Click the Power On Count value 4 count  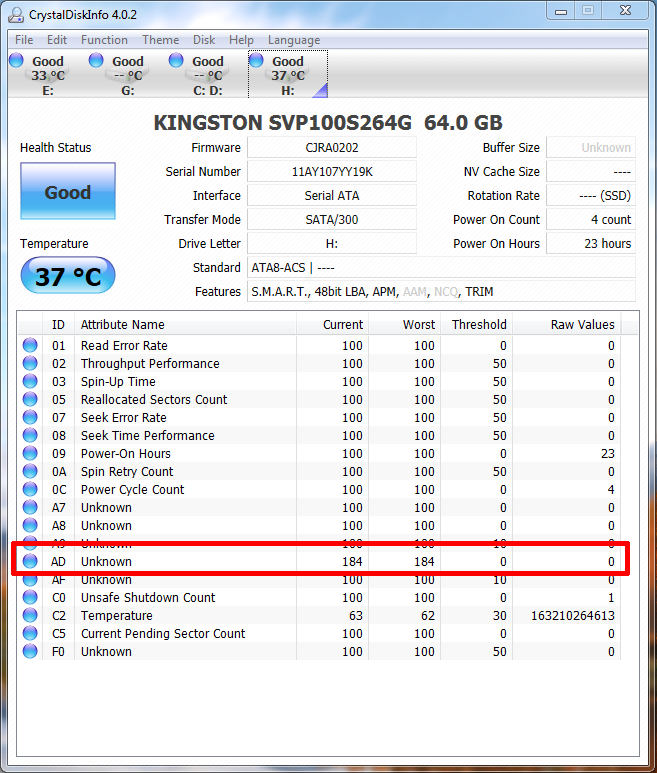(x=591, y=219)
